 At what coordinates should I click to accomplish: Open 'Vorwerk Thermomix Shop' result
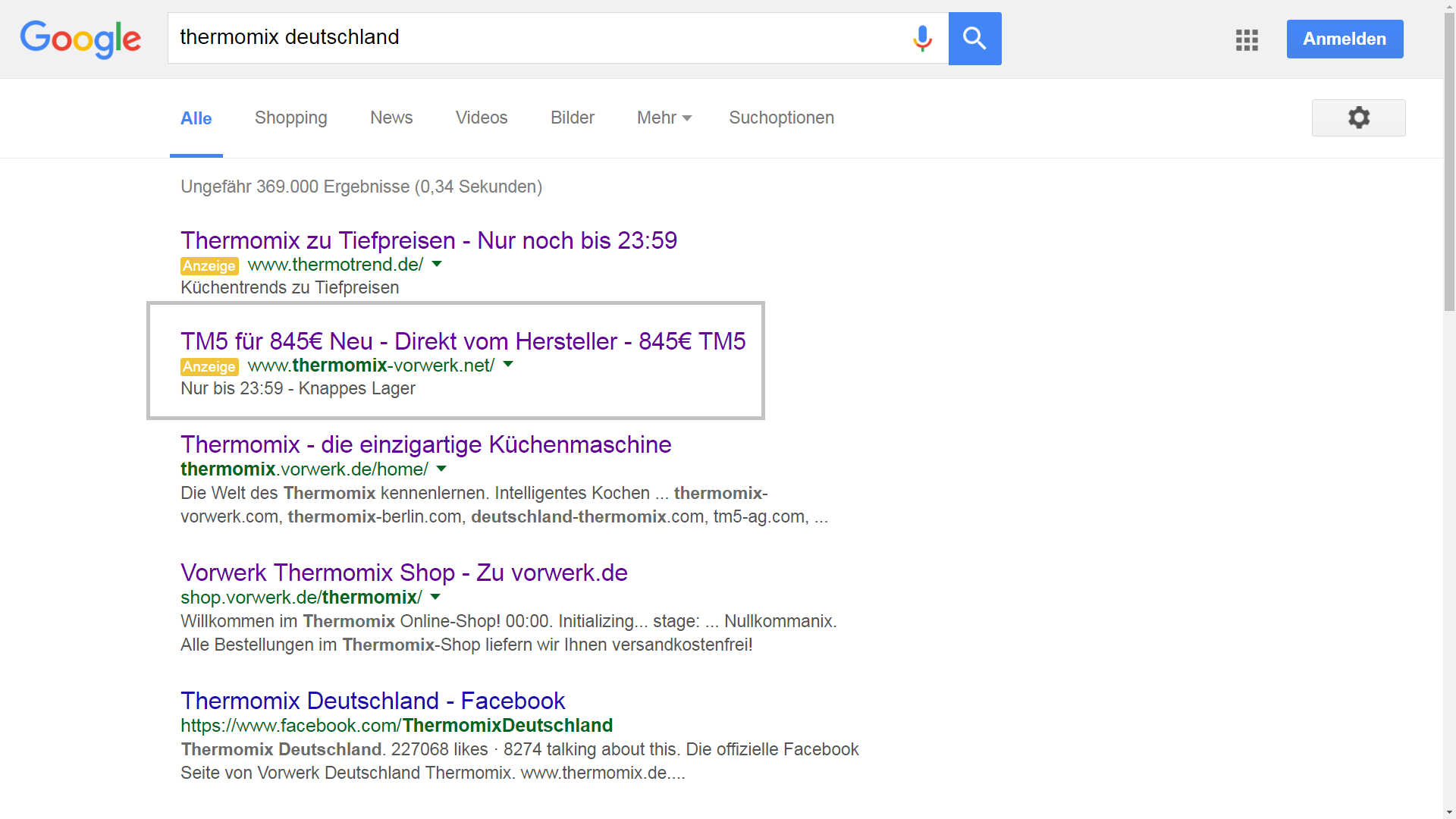click(x=404, y=573)
